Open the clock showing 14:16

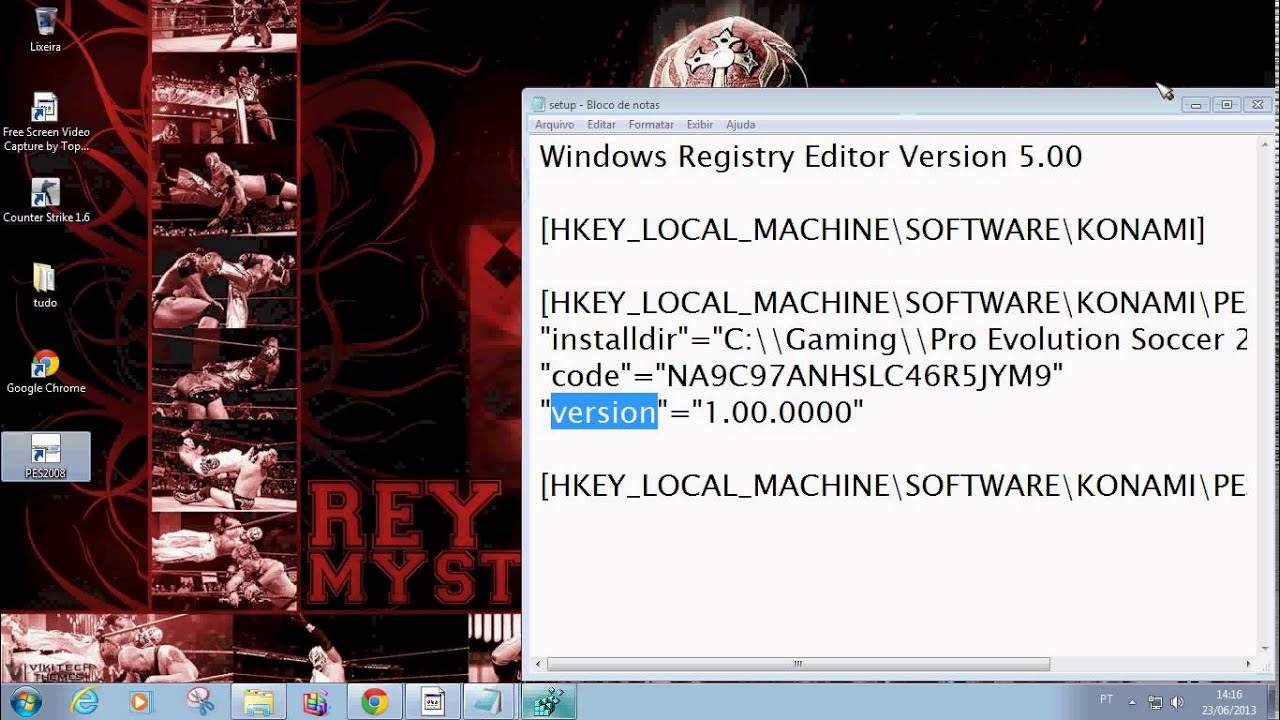1230,702
